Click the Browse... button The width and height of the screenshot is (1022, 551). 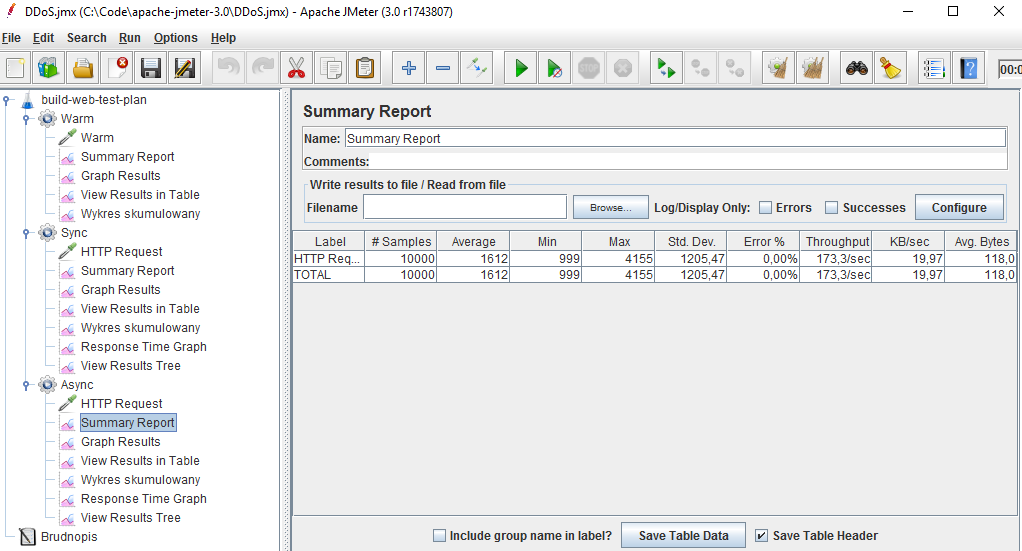(611, 207)
